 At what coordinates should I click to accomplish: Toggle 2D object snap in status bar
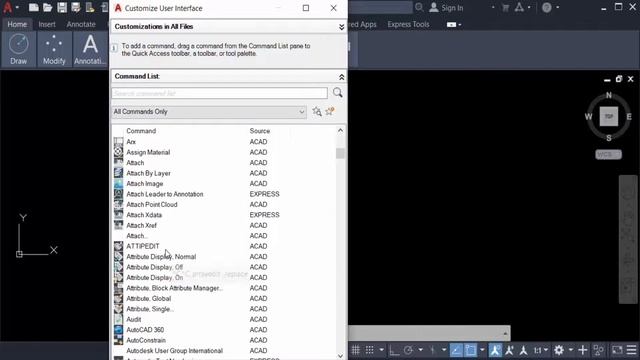[470, 350]
